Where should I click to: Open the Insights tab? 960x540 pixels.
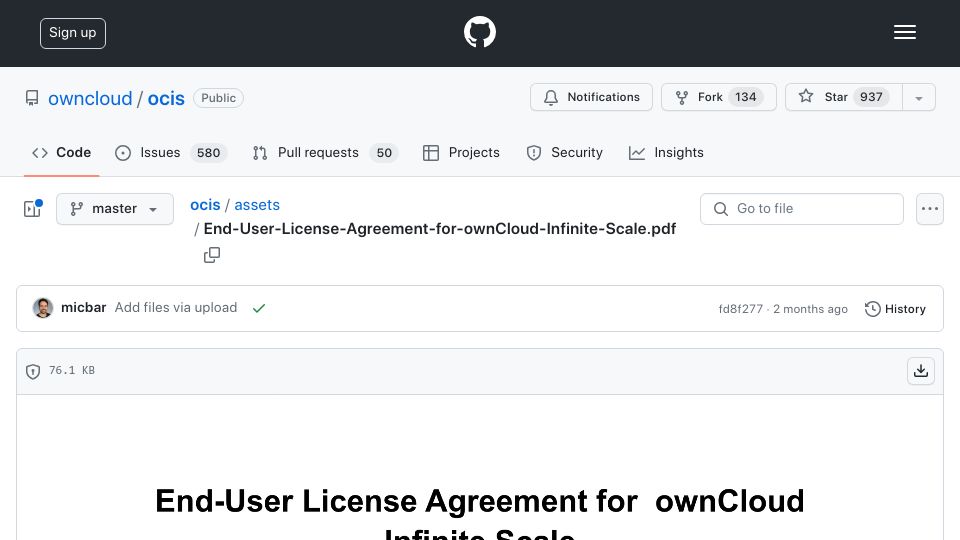tap(666, 152)
